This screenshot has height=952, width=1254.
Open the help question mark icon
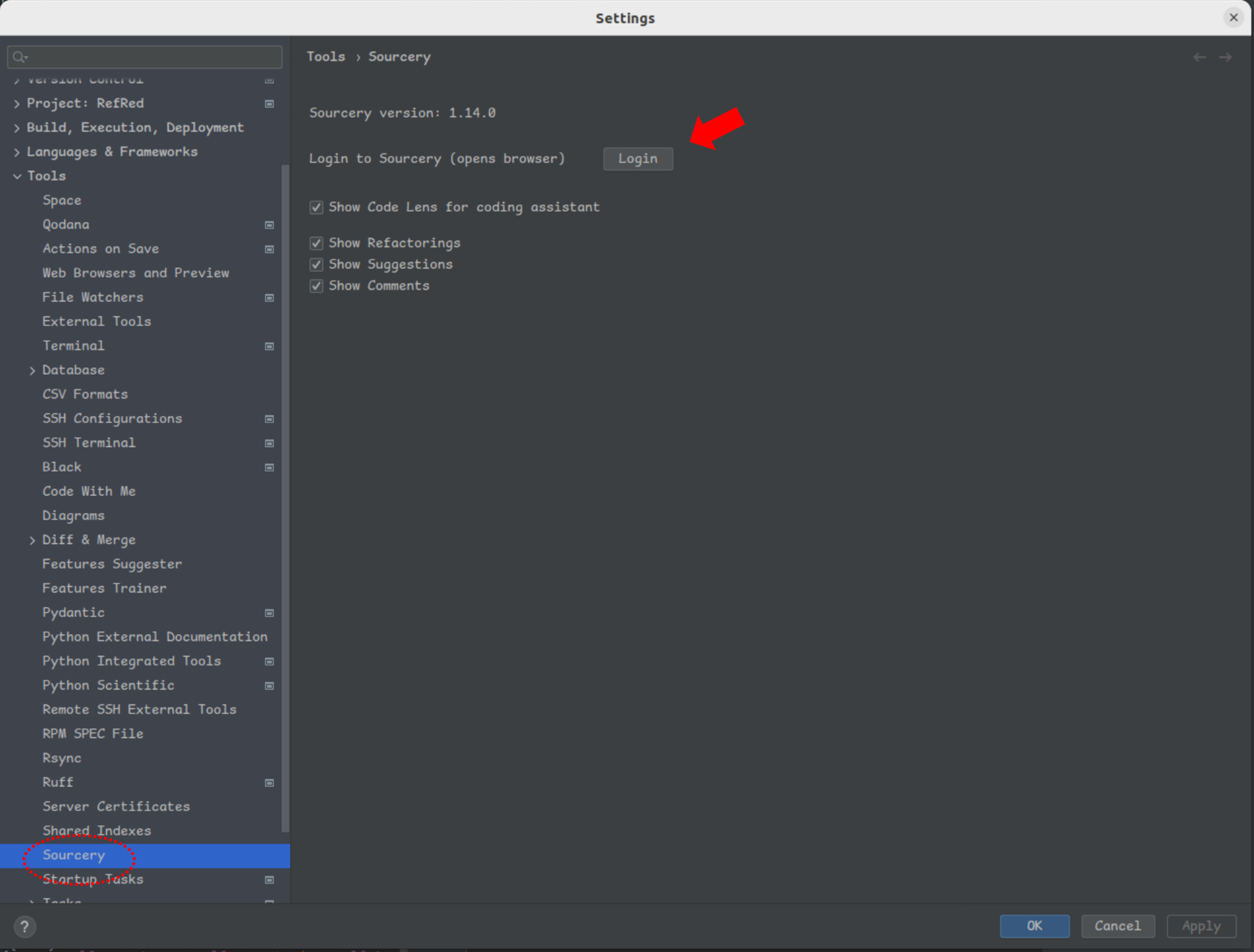24,927
